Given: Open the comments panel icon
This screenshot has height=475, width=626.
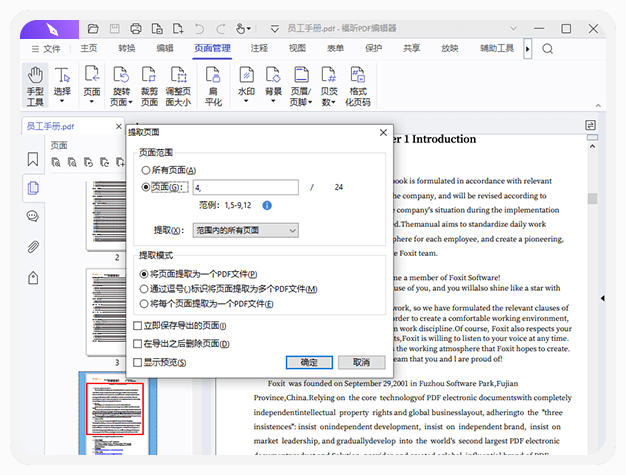Looking at the screenshot, I should coord(33,216).
